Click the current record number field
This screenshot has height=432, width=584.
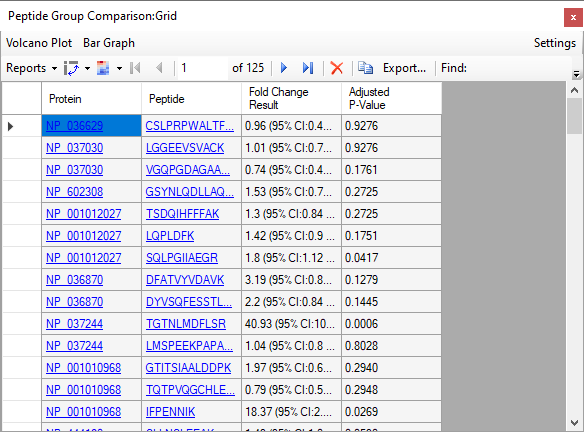tap(203, 68)
